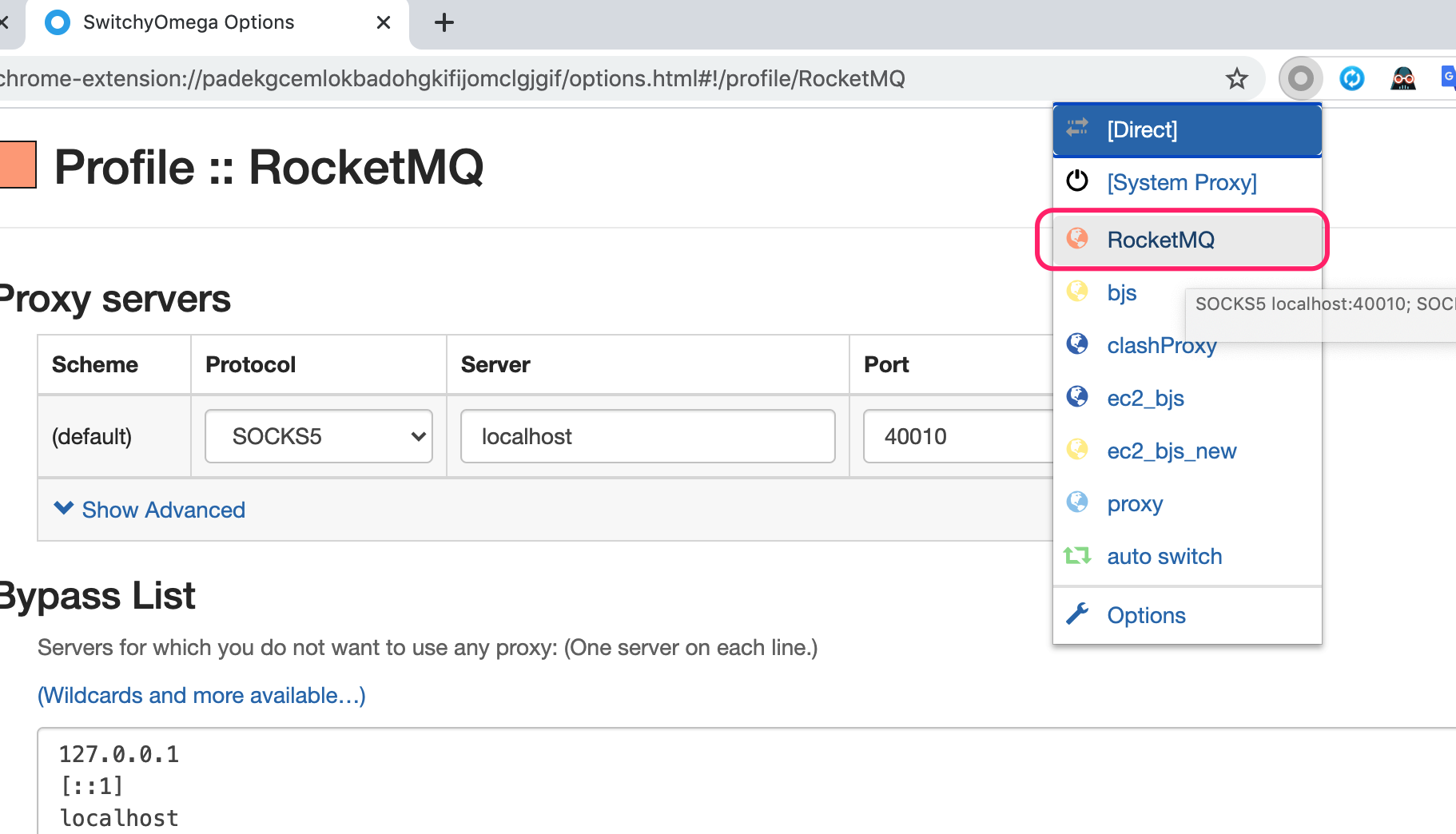Click the localhost server input field
Screen dimensions: 1456x834
coord(648,436)
